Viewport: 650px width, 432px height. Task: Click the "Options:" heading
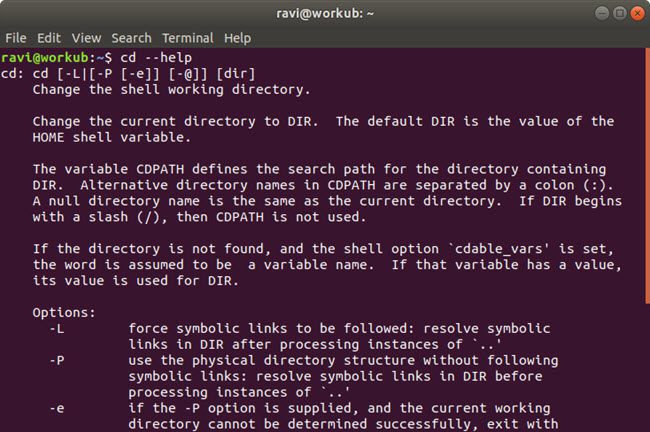click(x=65, y=312)
